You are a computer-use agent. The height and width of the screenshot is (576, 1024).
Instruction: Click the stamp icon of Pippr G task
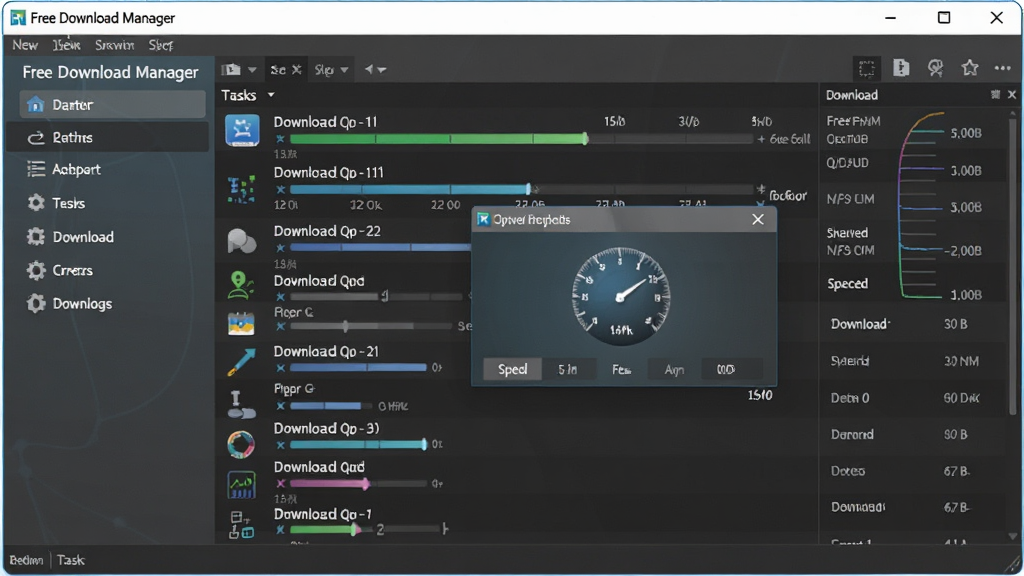tap(240, 405)
